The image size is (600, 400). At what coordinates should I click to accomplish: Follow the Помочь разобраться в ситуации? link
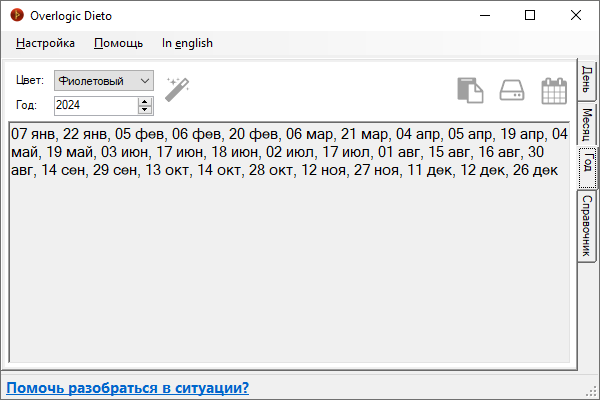127,387
